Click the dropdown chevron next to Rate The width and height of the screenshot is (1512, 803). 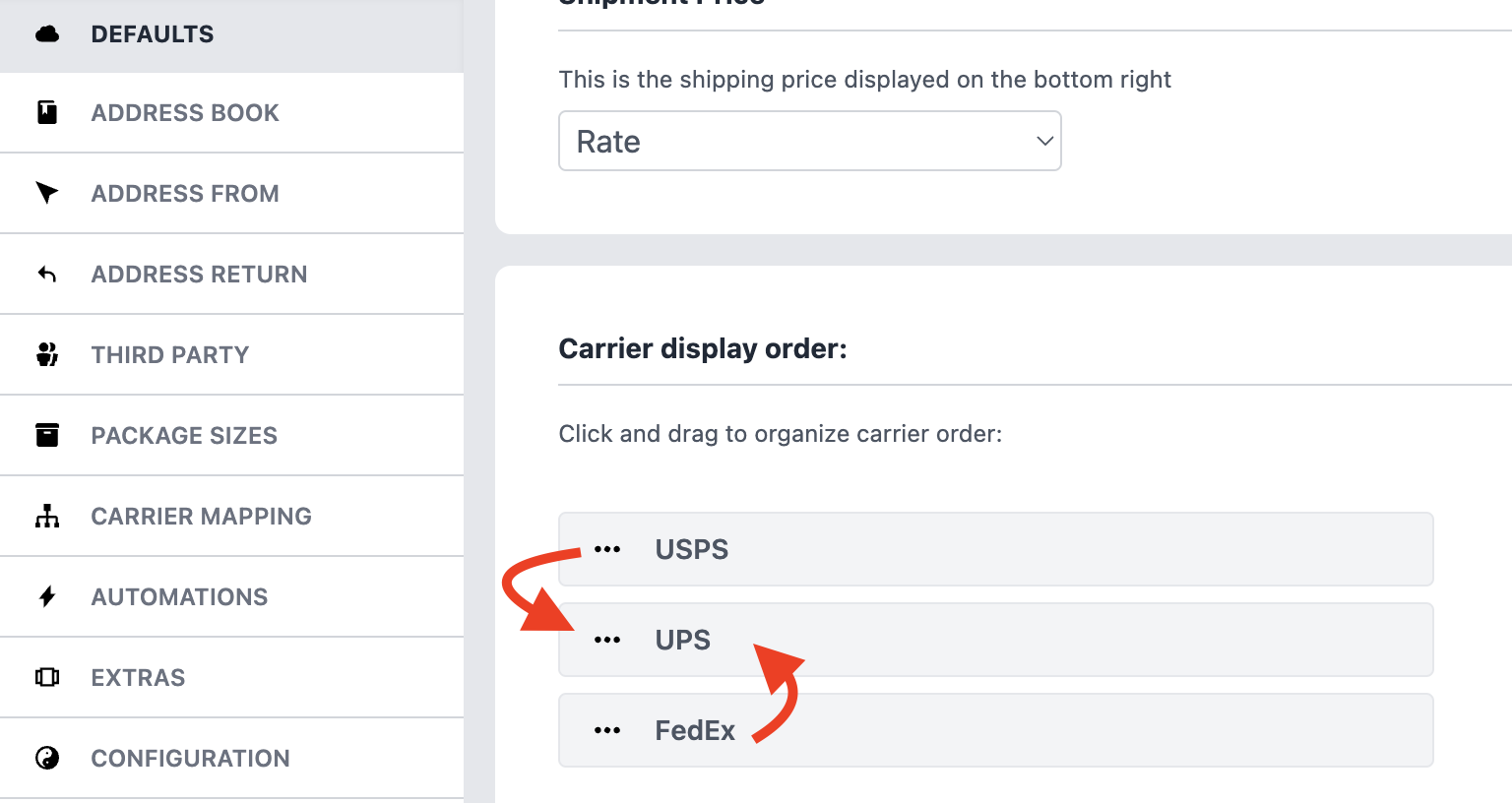click(1044, 141)
